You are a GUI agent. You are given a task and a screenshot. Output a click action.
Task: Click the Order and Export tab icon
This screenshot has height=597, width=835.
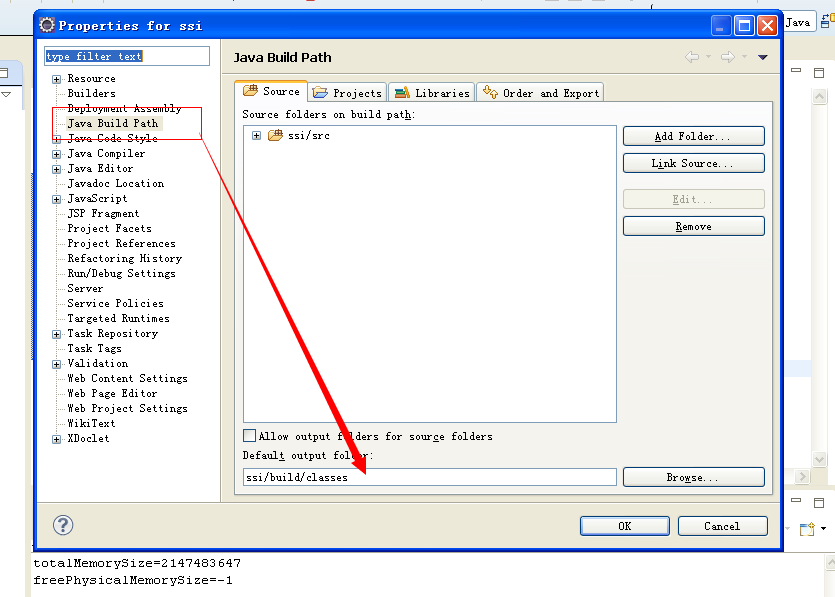(x=490, y=93)
